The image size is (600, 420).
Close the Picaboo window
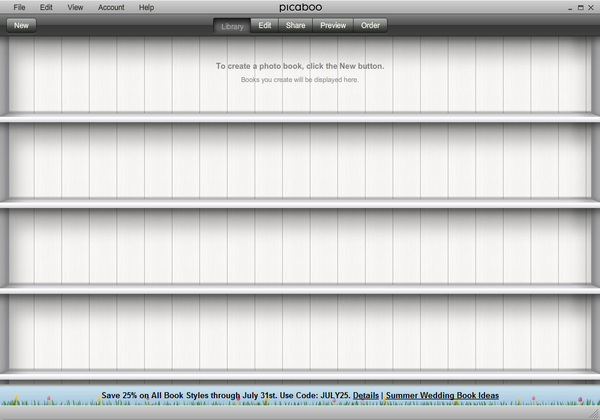tap(591, 7)
